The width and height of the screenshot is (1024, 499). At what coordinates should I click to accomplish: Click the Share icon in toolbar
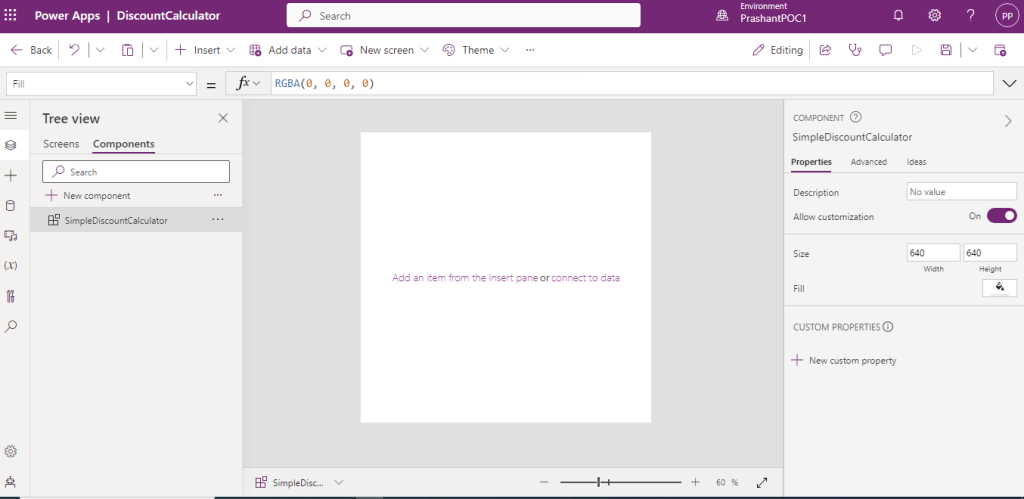pyautogui.click(x=825, y=50)
